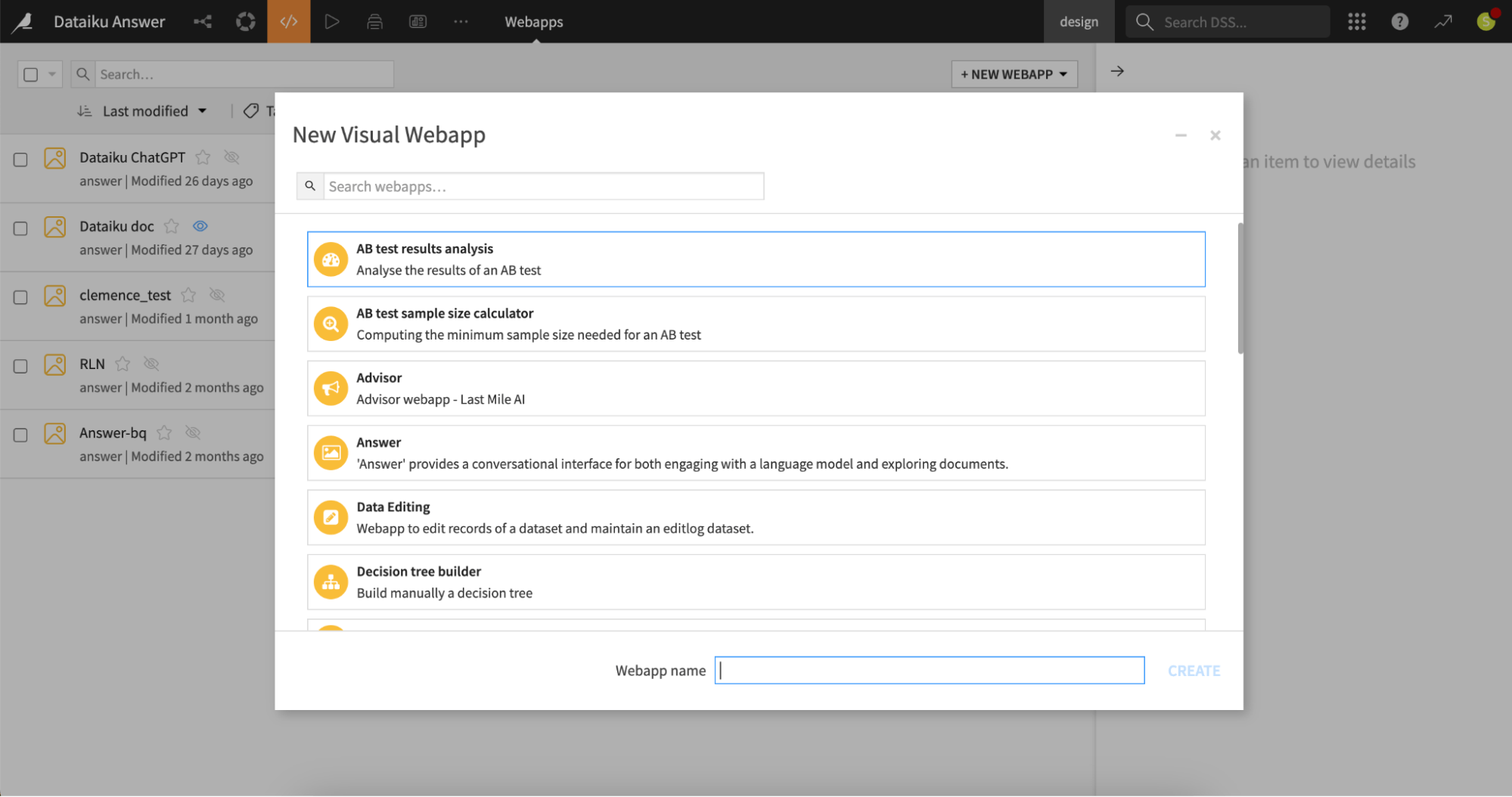Viewport: 1512px width, 797px height.
Task: Click the Dataiku bird logo
Action: pyautogui.click(x=22, y=22)
